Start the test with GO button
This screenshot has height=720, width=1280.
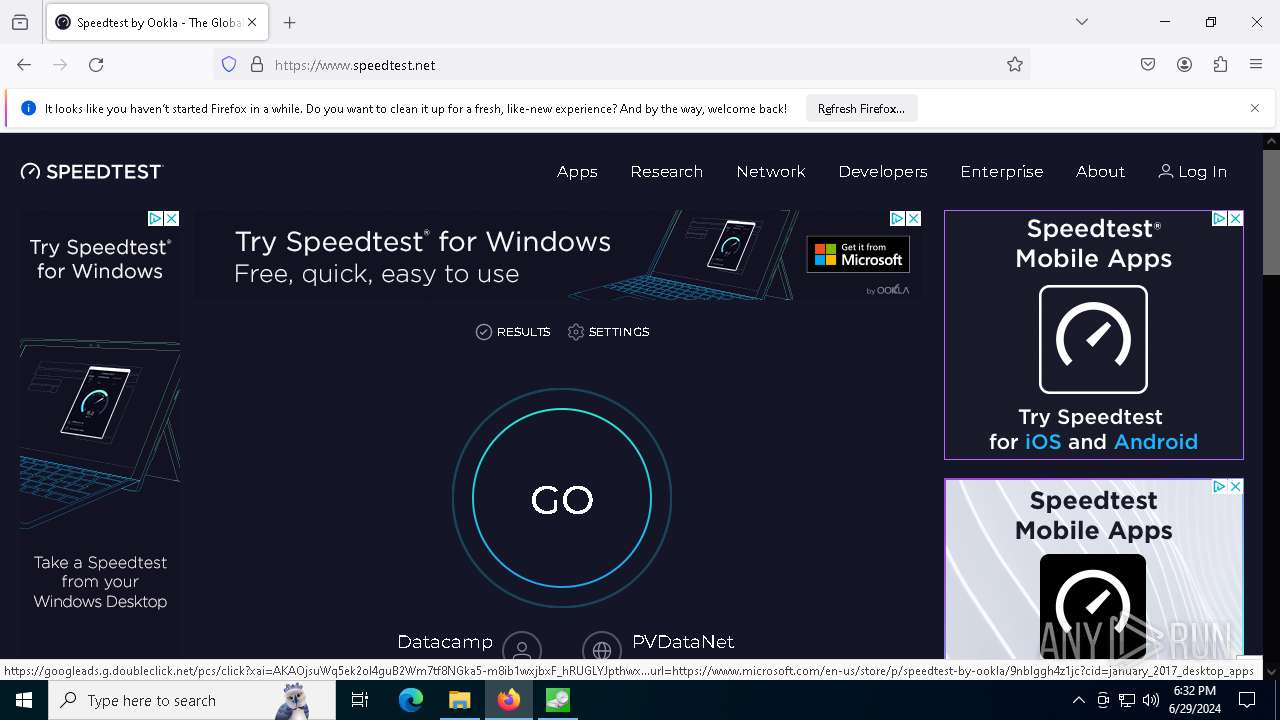tap(562, 498)
